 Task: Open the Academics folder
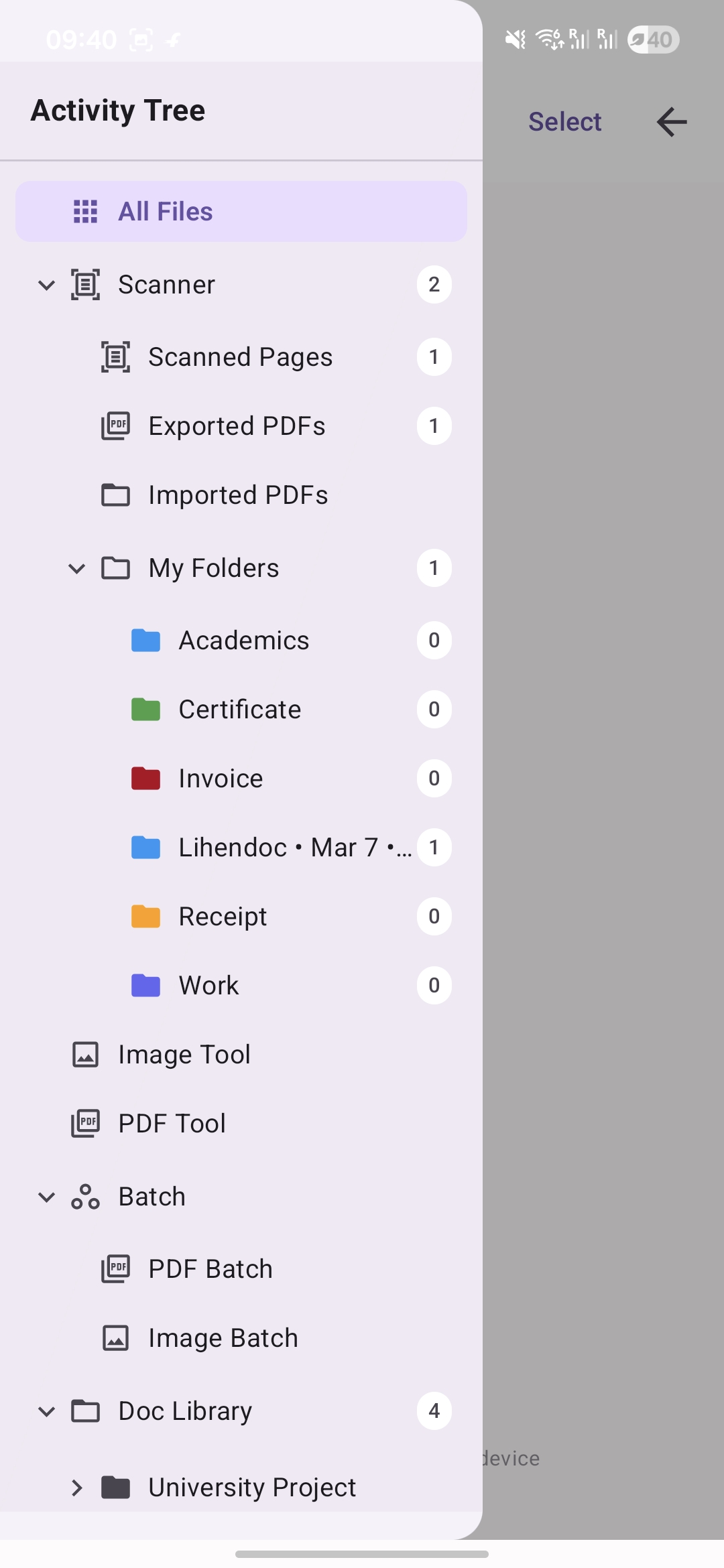coord(243,641)
